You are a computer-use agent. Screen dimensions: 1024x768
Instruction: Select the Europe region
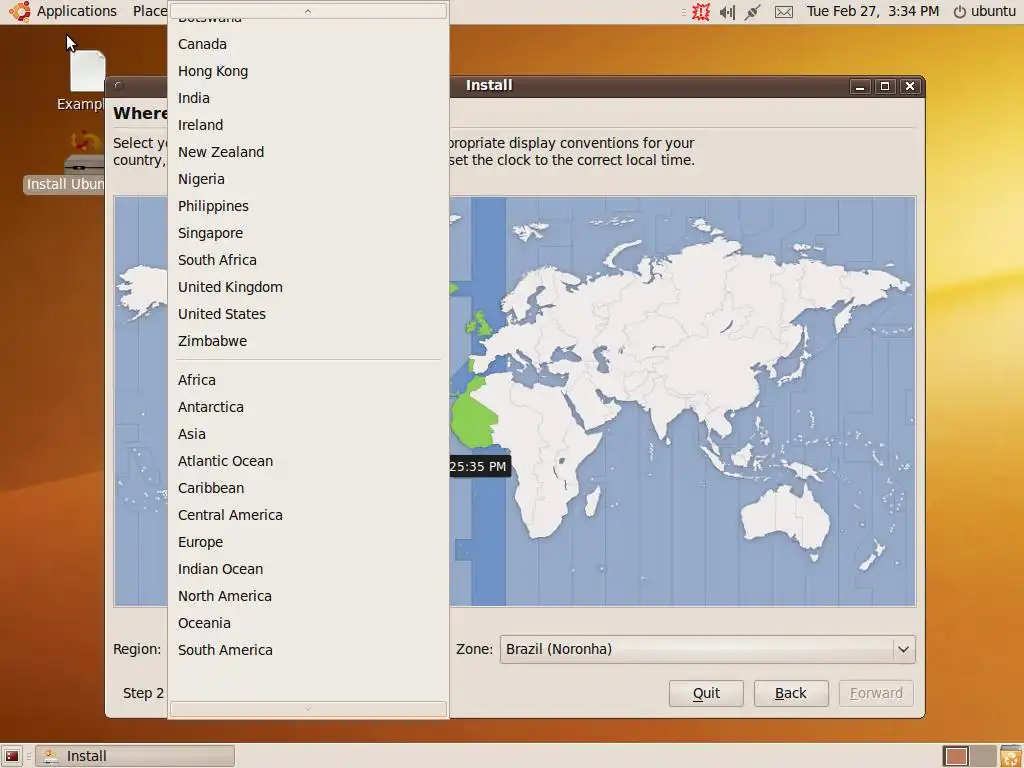pyautogui.click(x=308, y=542)
